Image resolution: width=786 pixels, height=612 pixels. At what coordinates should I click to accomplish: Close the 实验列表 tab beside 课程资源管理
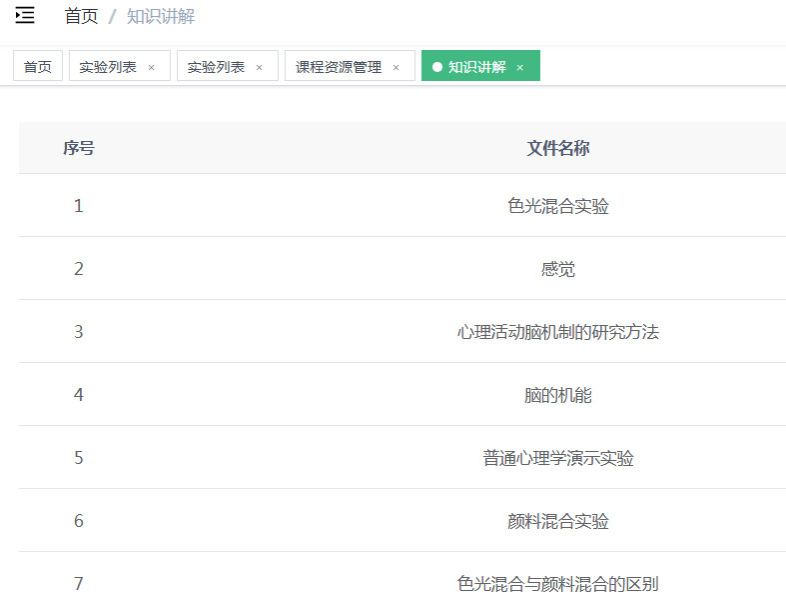point(260,68)
